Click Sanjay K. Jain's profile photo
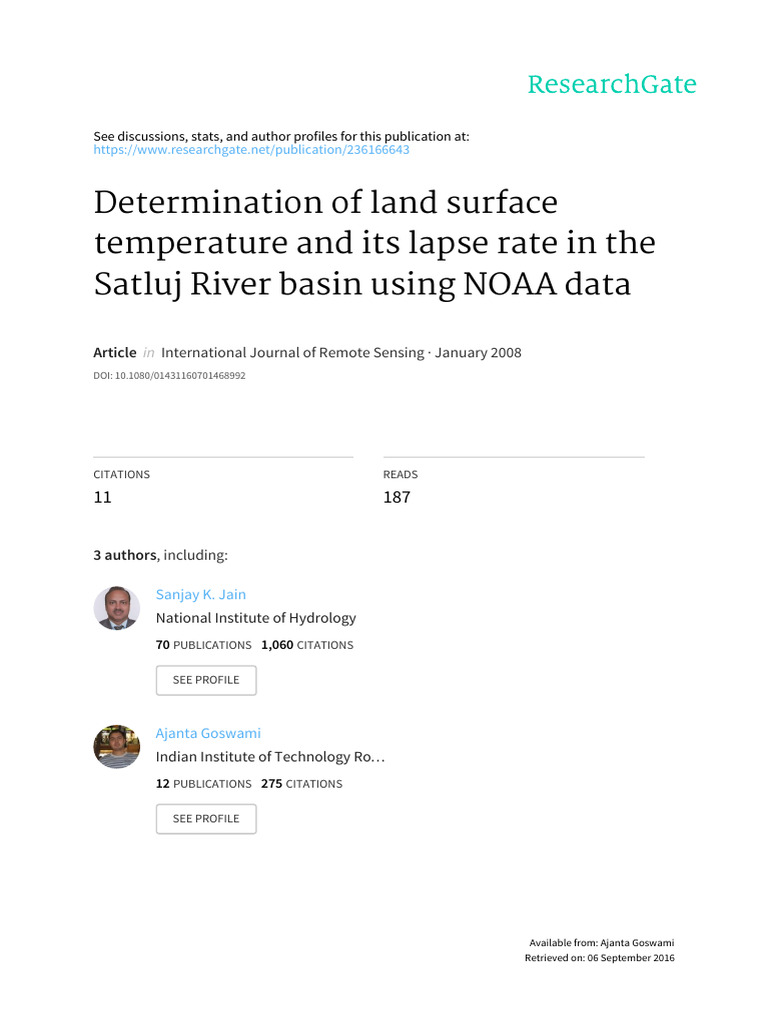 tap(117, 608)
